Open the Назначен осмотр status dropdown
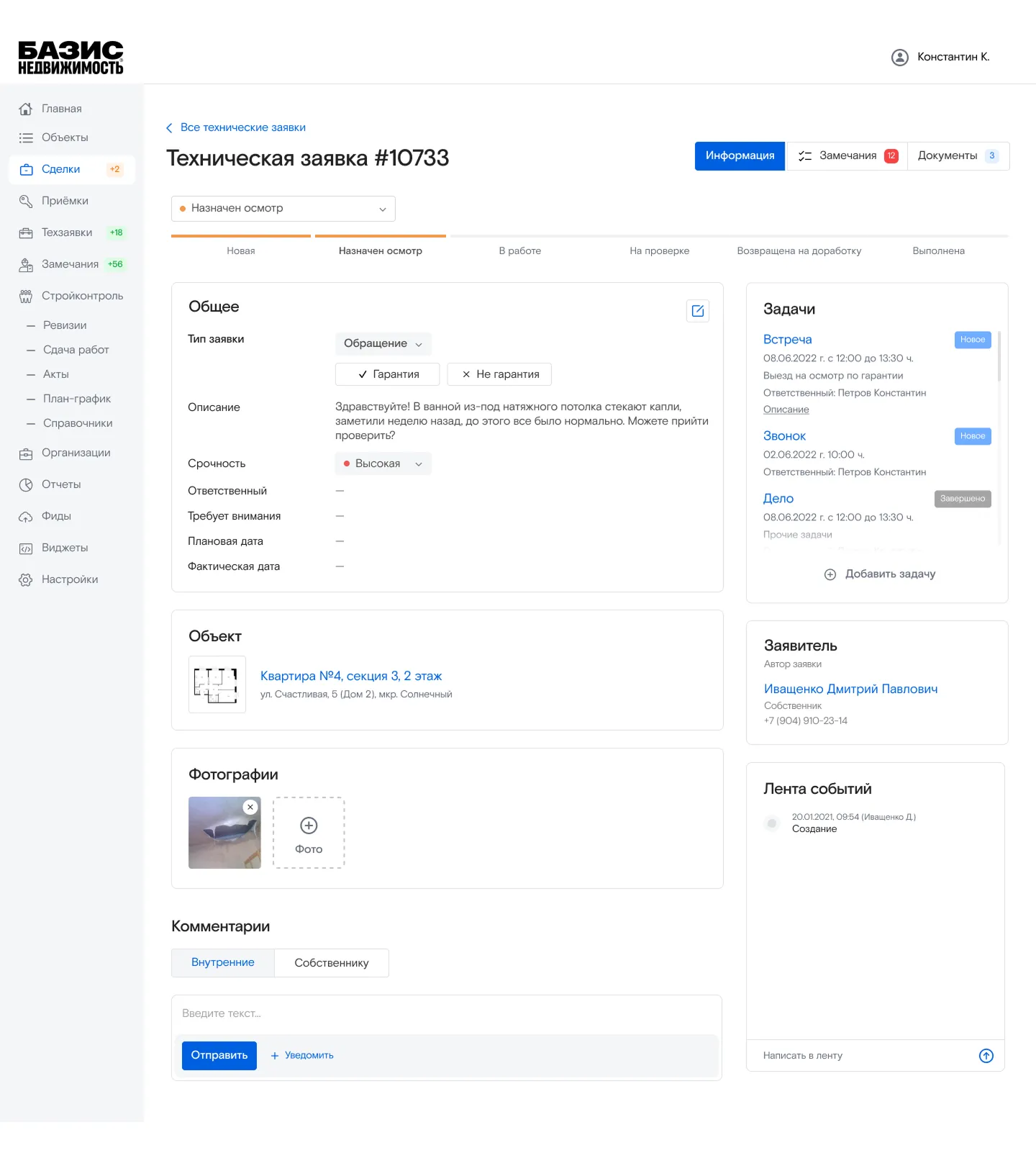 tap(283, 209)
